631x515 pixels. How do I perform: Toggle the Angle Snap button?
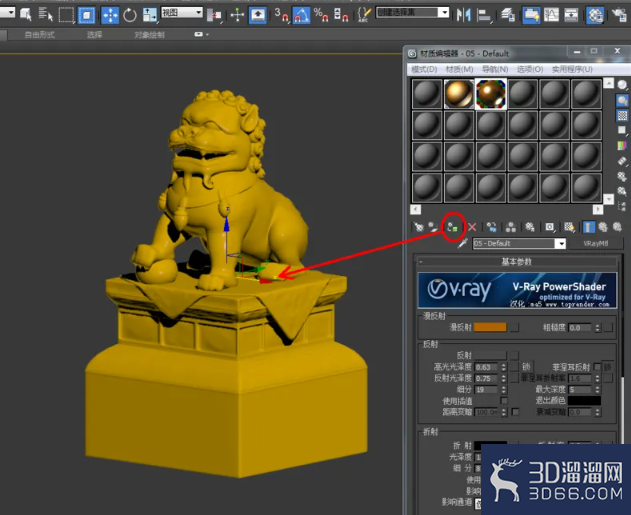click(x=301, y=15)
